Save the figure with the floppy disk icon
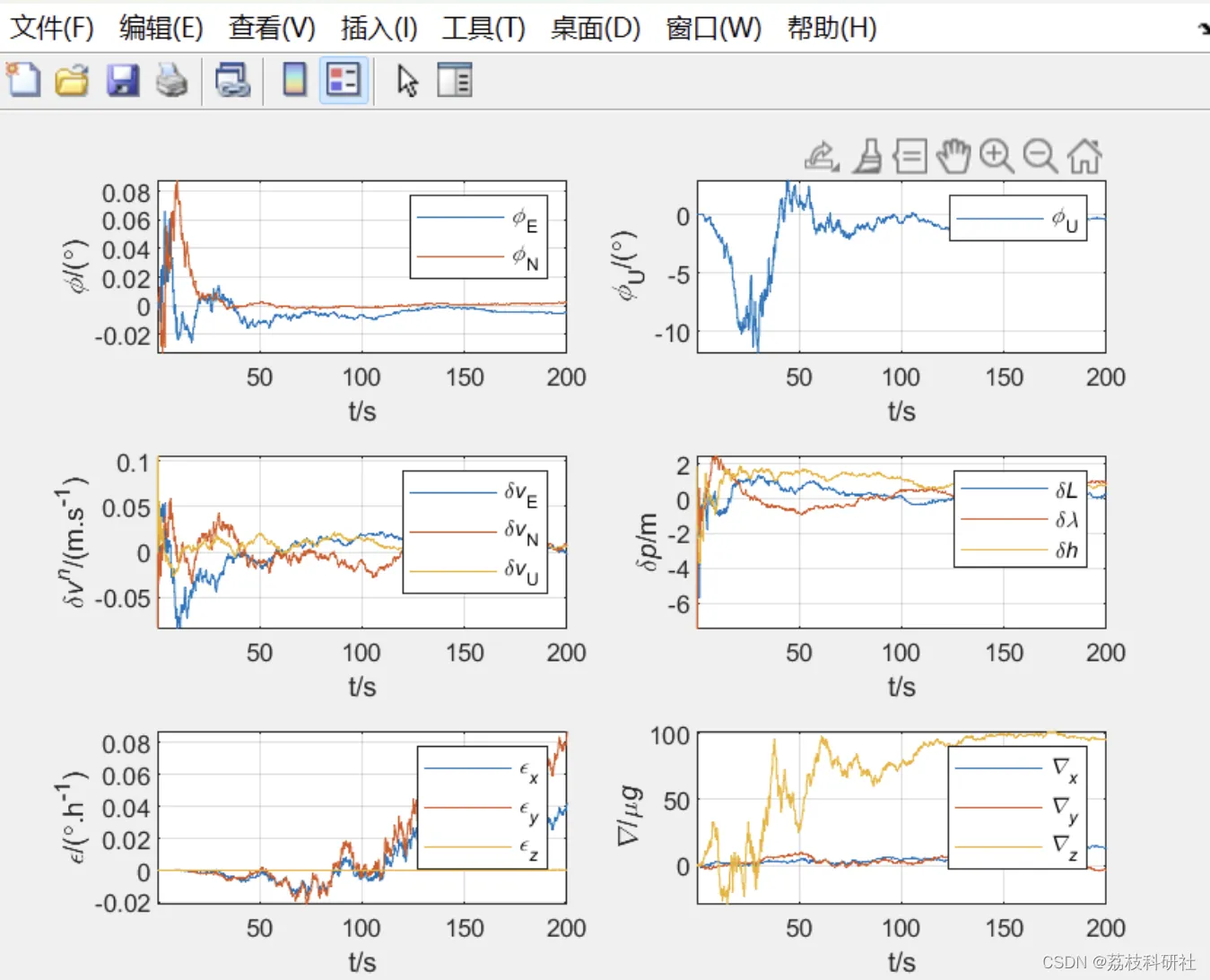 tap(123, 80)
